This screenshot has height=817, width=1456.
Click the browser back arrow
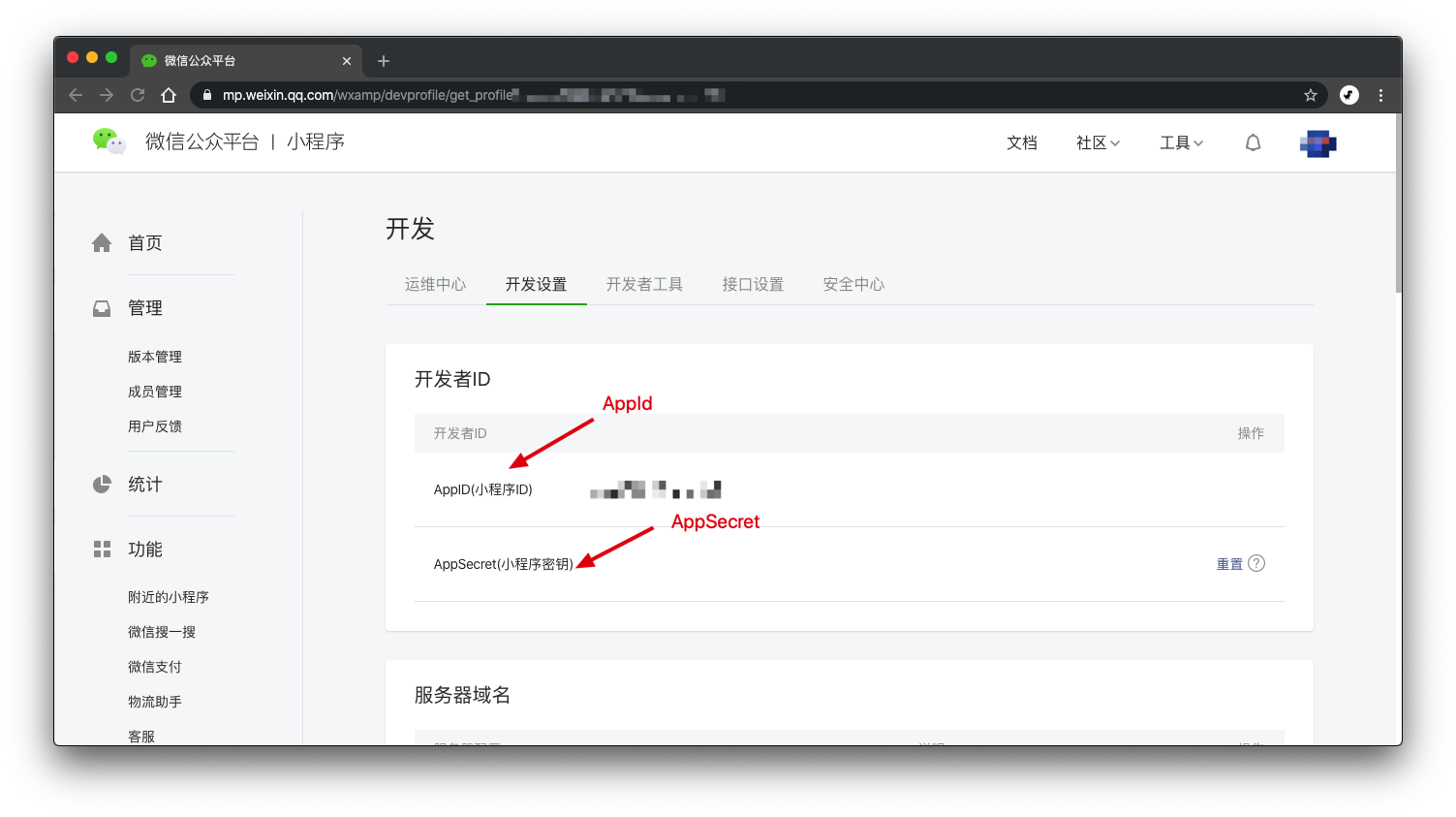76,95
